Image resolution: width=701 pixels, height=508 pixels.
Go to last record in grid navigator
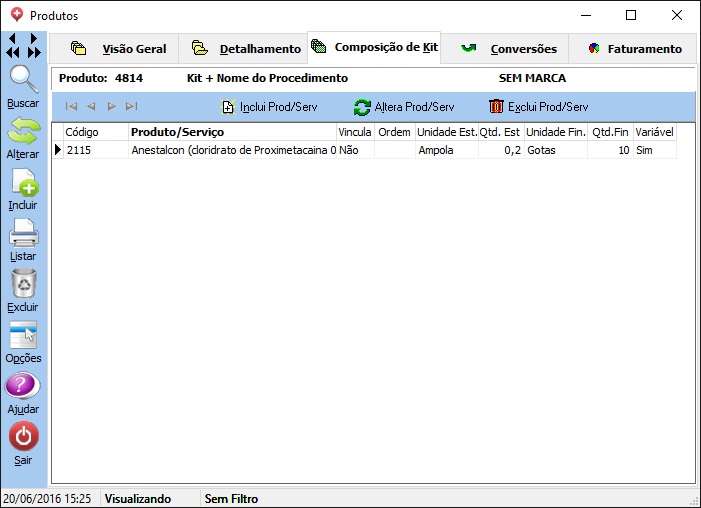click(131, 106)
